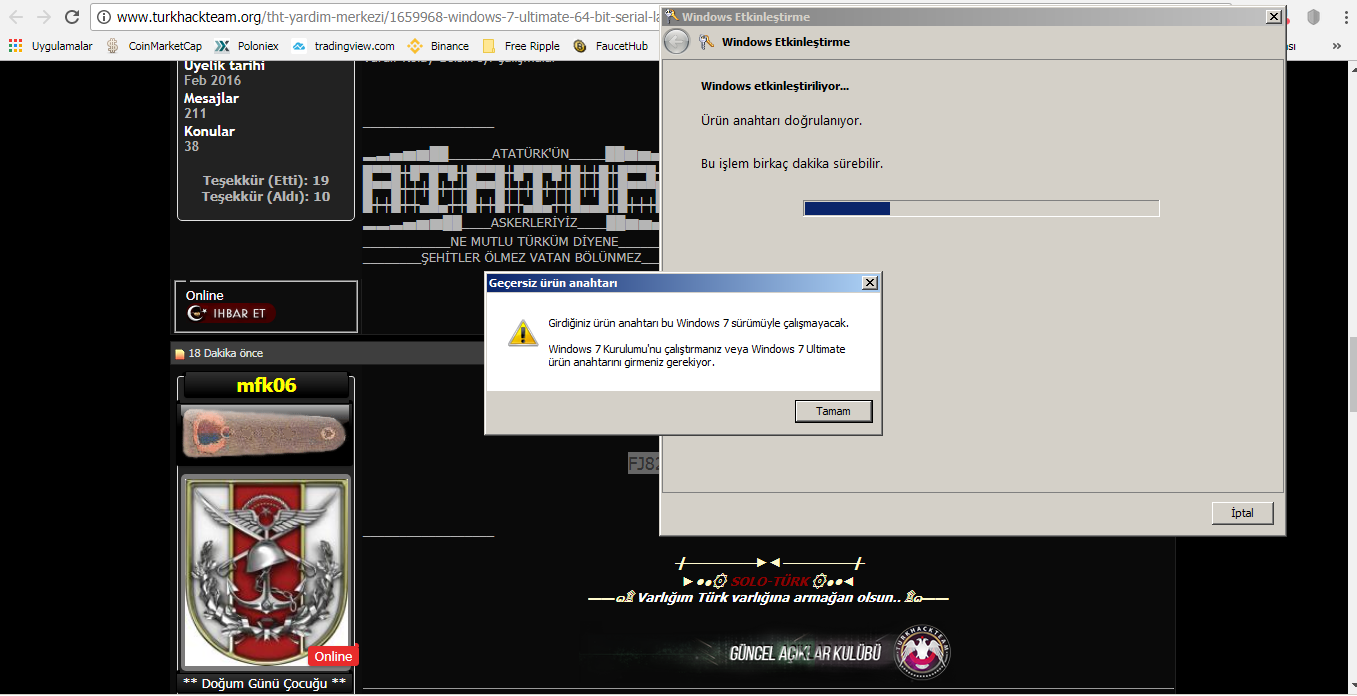Click the Turk Hack Team round logo

point(923,653)
